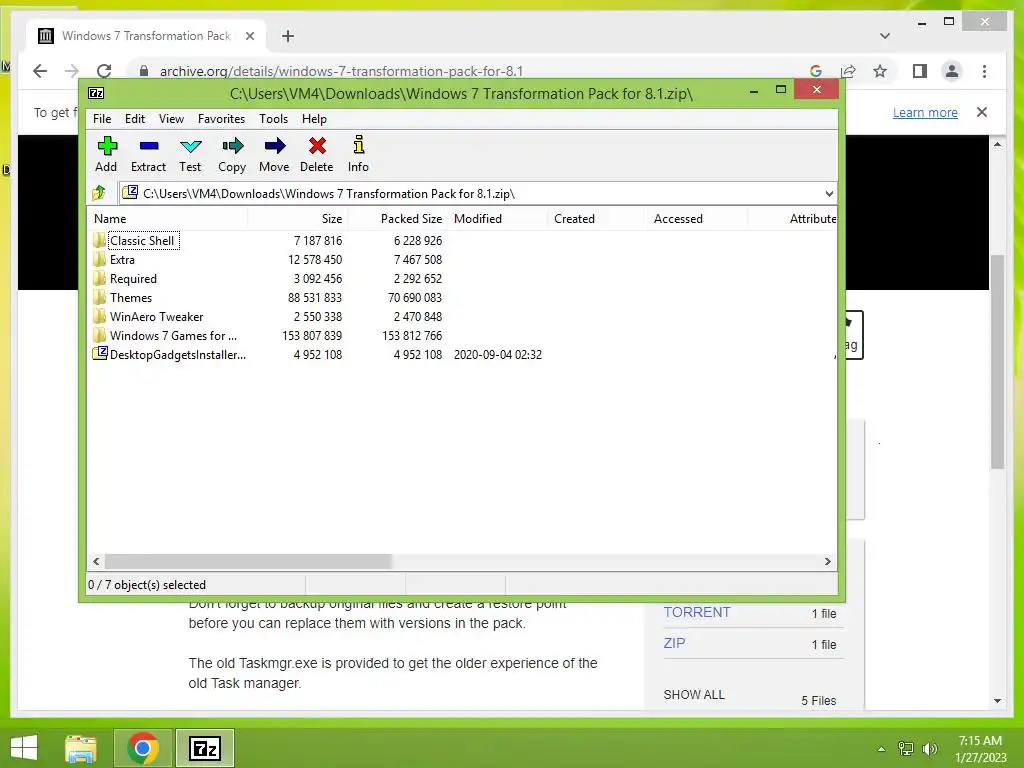The height and width of the screenshot is (768, 1024).
Task: Select the Themes folder icon
Action: pyautogui.click(x=99, y=297)
